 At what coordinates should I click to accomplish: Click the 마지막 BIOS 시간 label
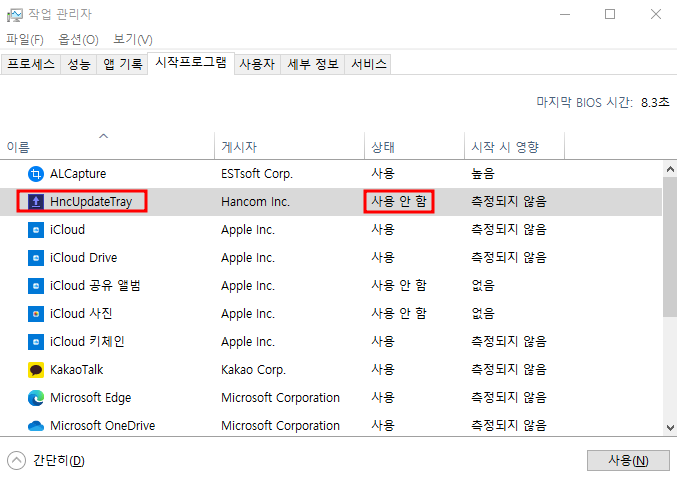584,102
